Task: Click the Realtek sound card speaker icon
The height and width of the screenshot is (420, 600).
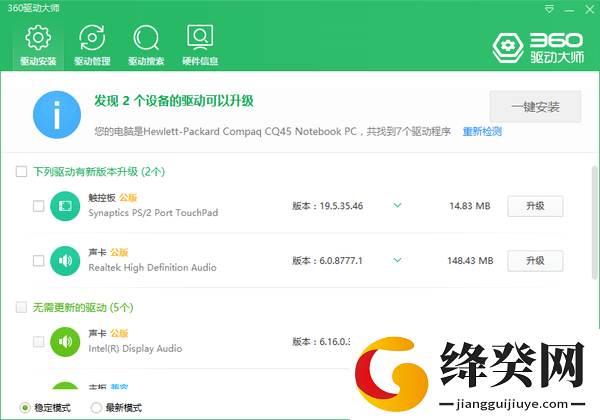Action: [x=65, y=261]
